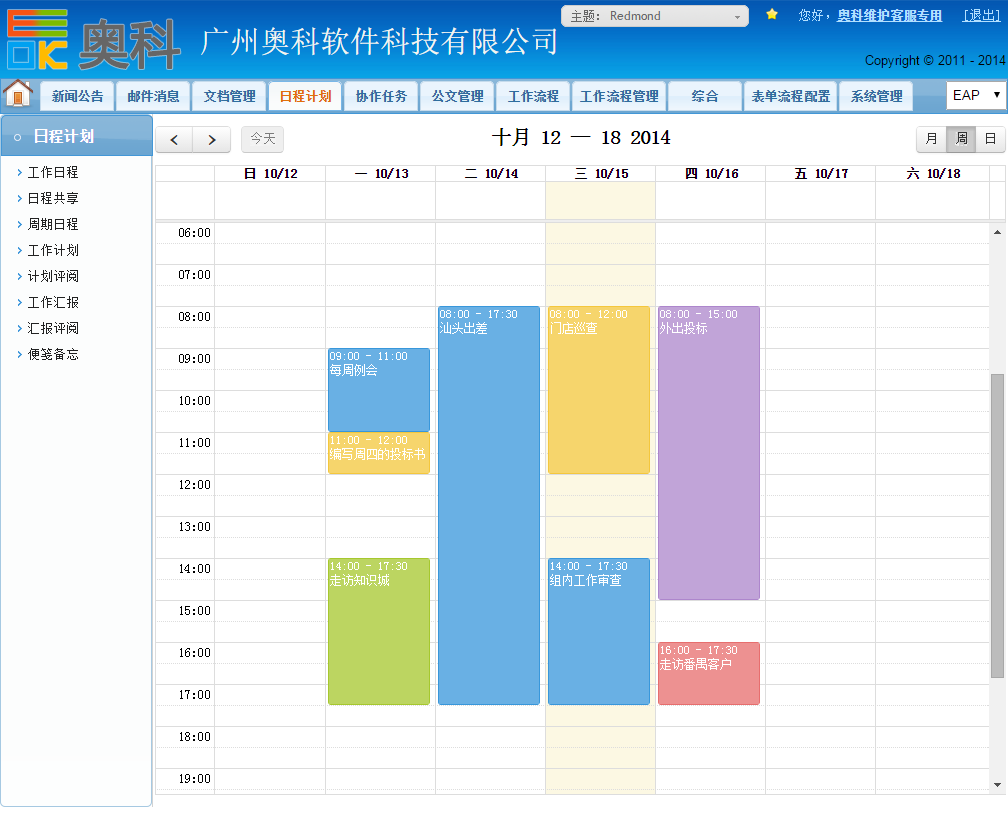Open the 主题 Redmond theme dropdown
The width and height of the screenshot is (1008, 814).
(655, 16)
